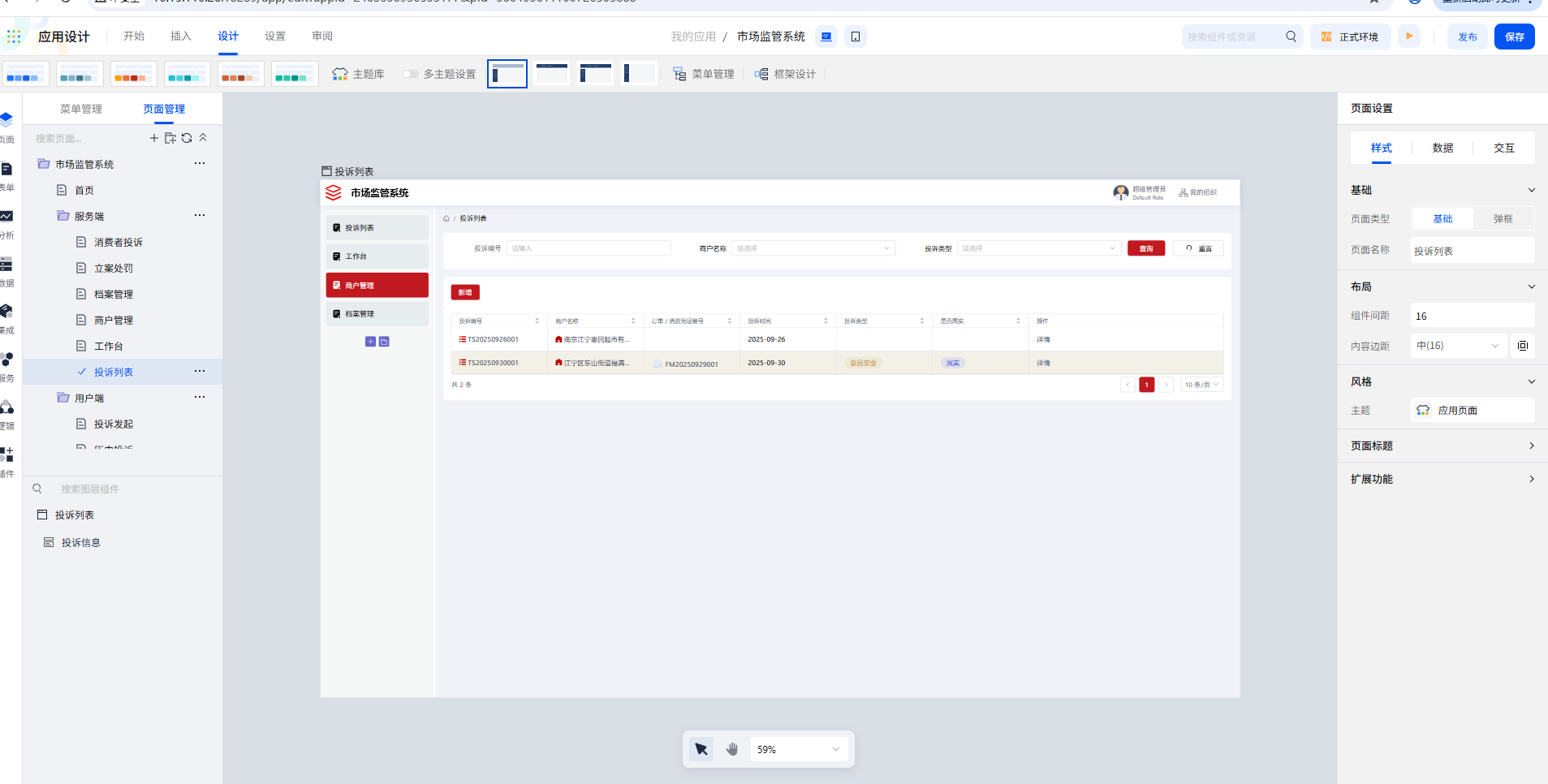This screenshot has width=1548, height=784.
Task: Click the 页面名称 input field
Action: coord(1471,251)
